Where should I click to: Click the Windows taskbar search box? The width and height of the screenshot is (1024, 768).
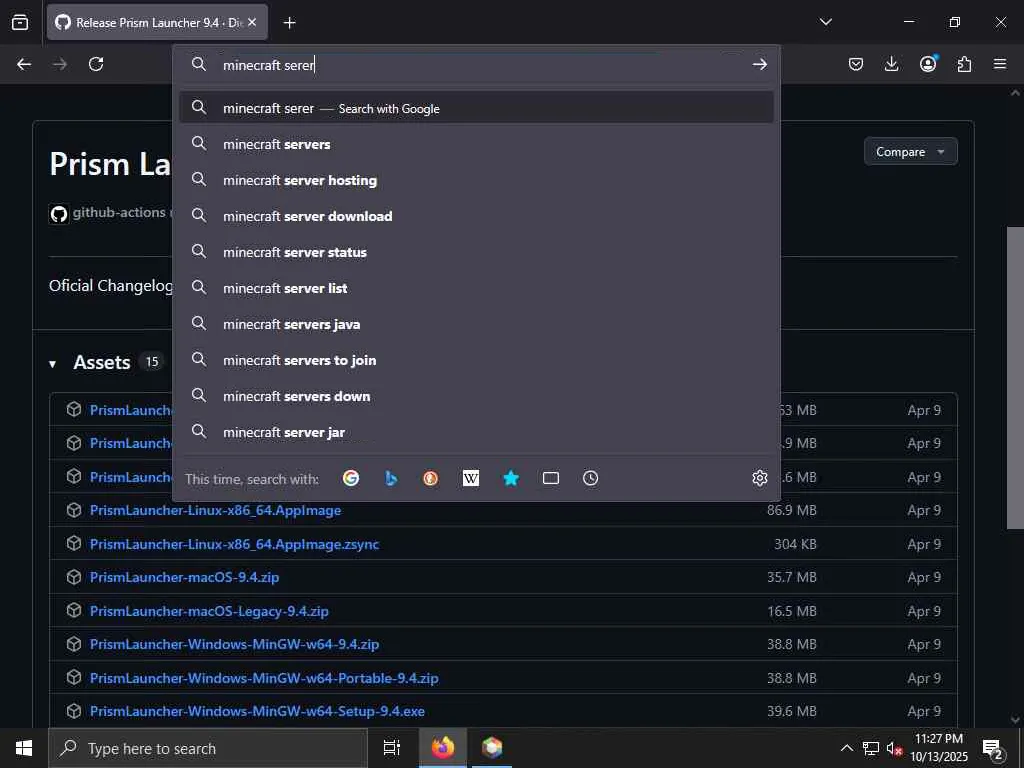(x=208, y=748)
